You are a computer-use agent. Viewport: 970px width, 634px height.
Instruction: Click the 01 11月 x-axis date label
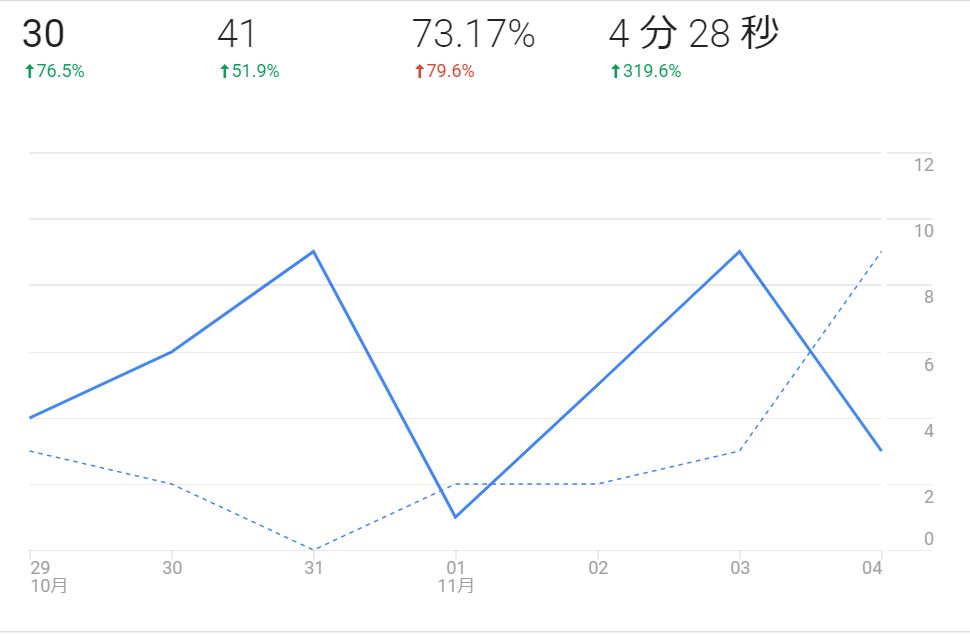(456, 576)
